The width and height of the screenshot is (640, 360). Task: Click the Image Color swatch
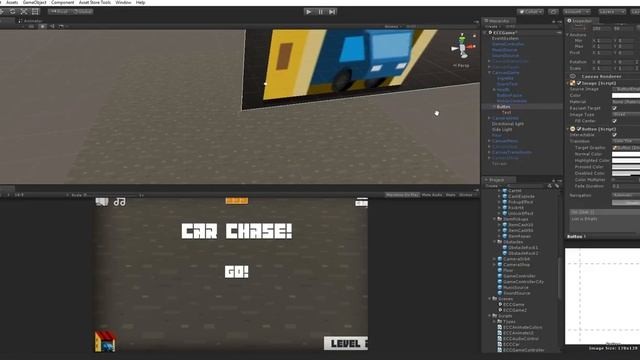(626, 96)
